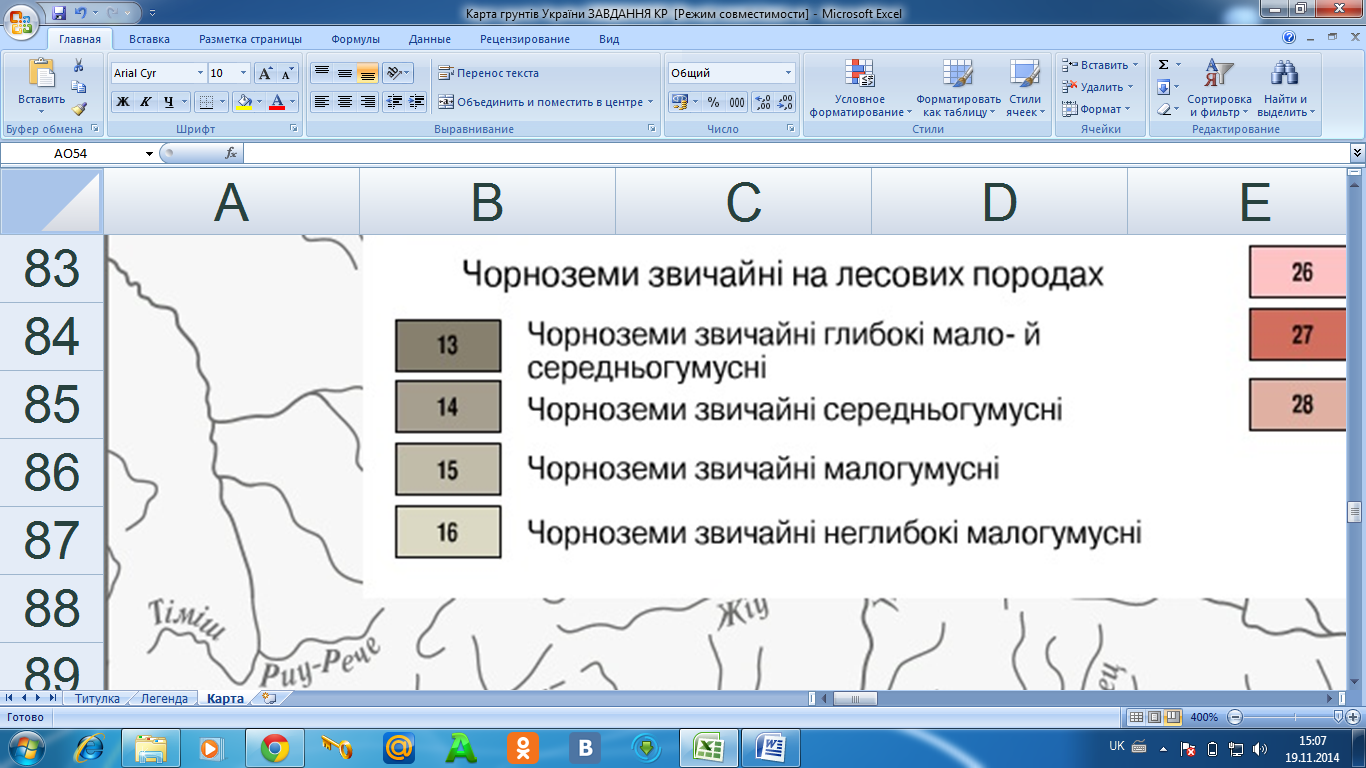Center cell text horizontally
Viewport: 1366px width, 768px height.
(x=344, y=102)
